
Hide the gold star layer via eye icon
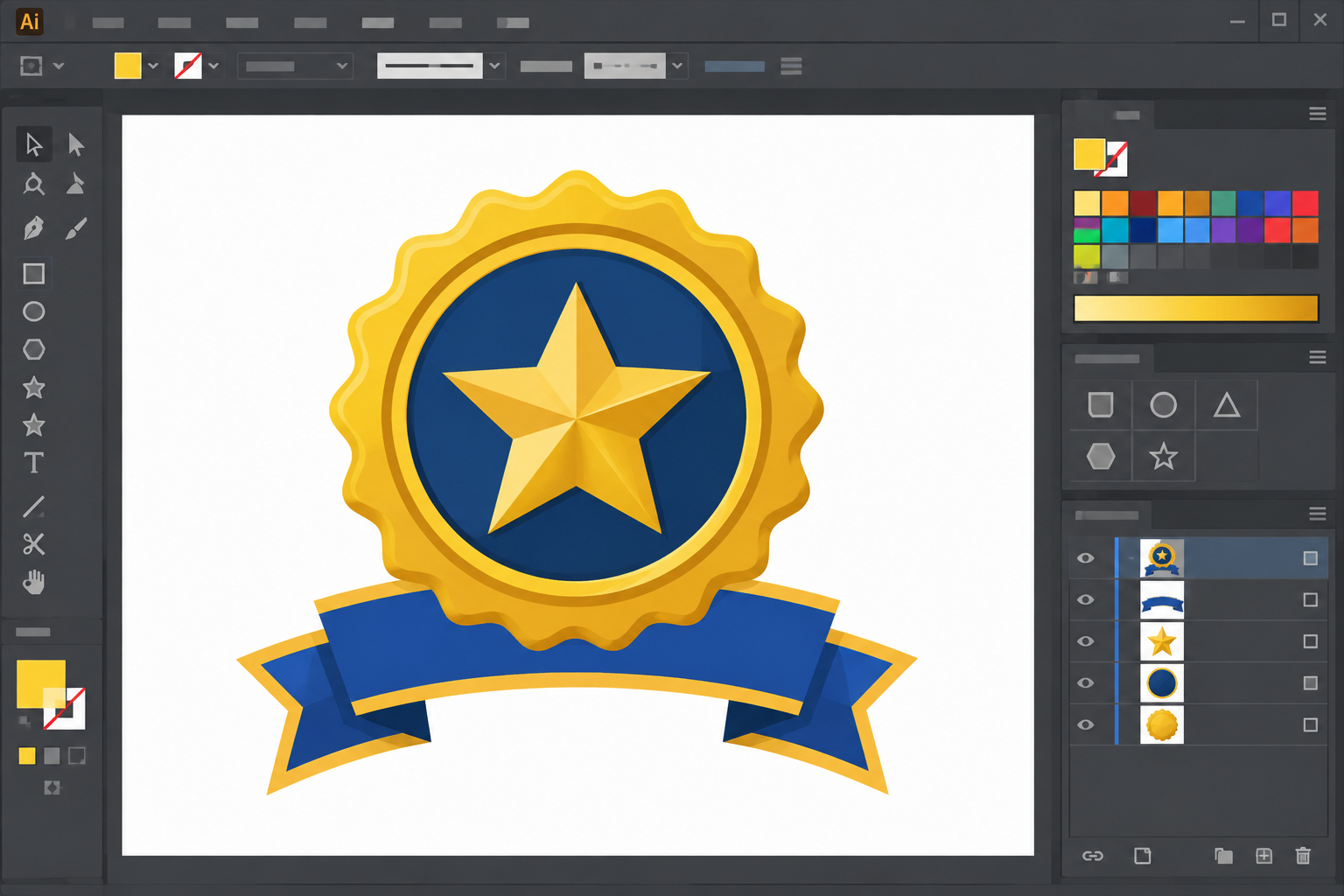pos(1086,641)
